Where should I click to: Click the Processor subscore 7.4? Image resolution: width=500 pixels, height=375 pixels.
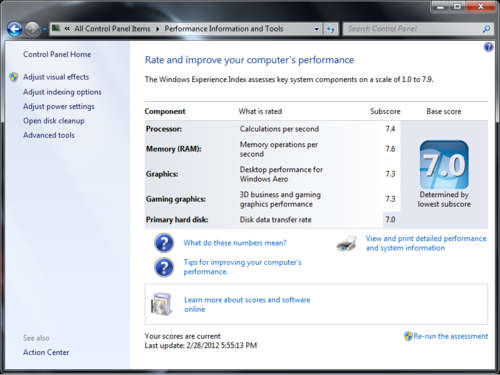(390, 129)
